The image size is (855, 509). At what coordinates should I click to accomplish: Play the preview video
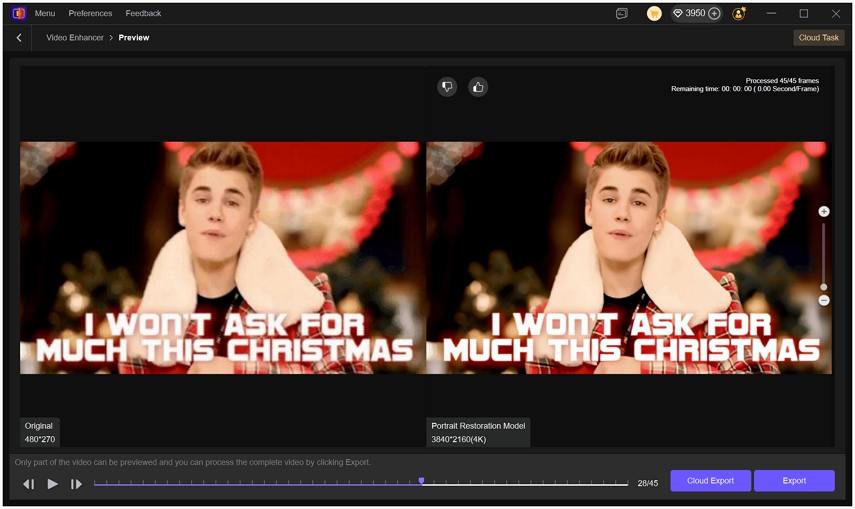pos(52,484)
